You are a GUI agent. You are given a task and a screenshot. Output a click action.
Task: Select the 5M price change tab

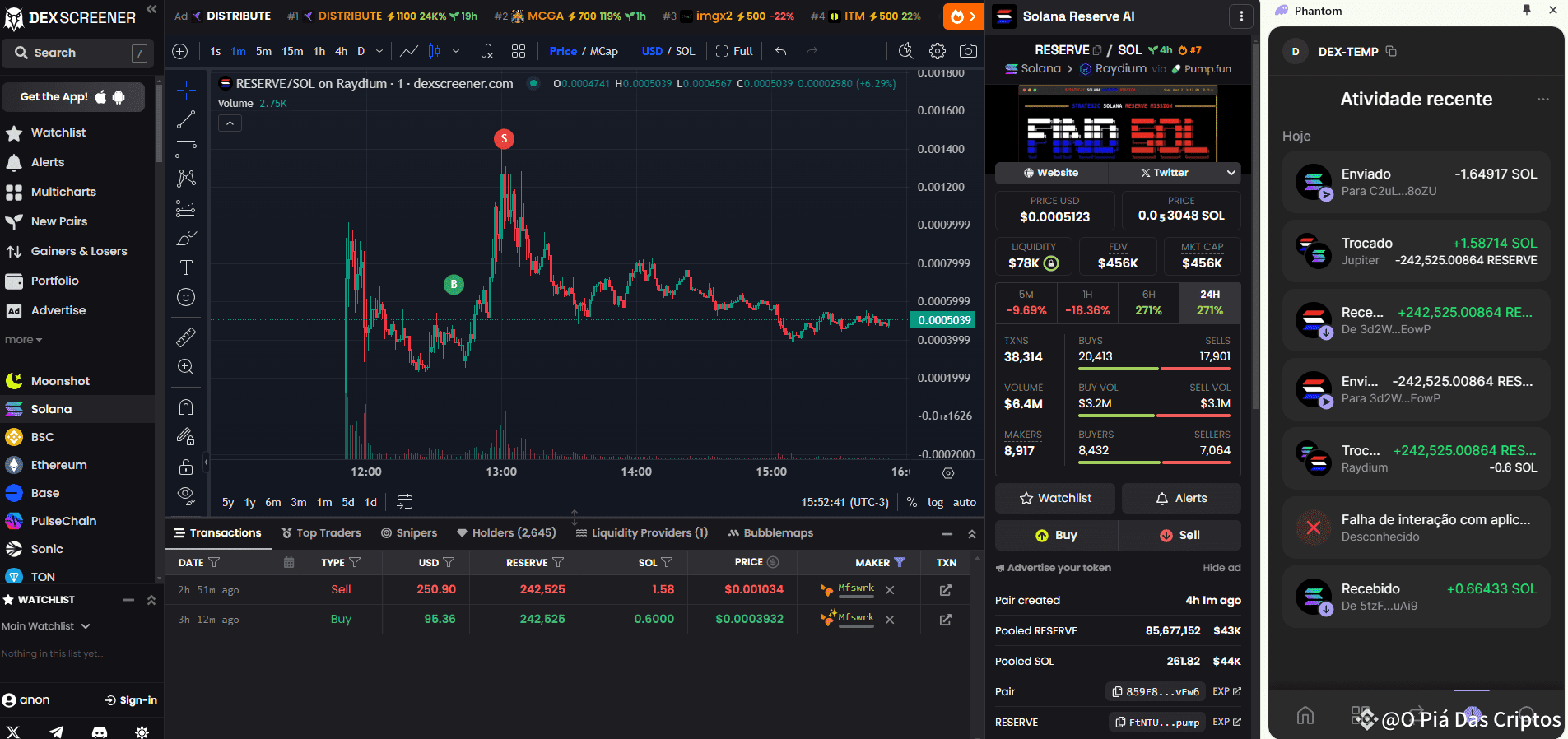coord(1026,303)
